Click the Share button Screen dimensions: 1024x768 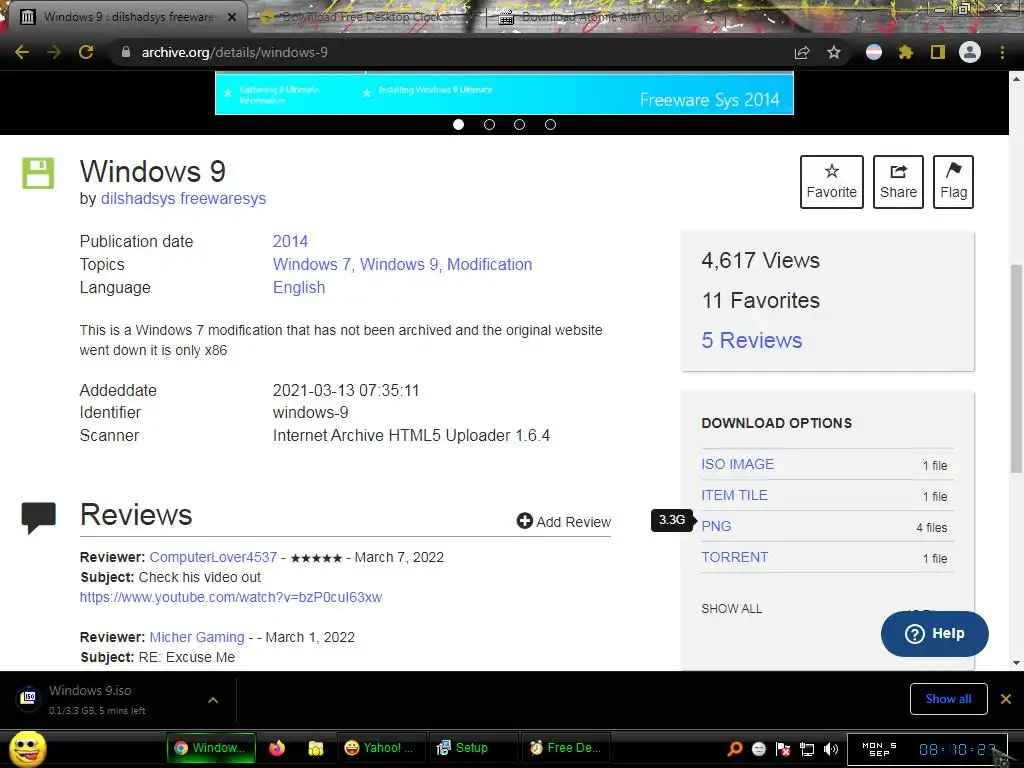tap(898, 182)
